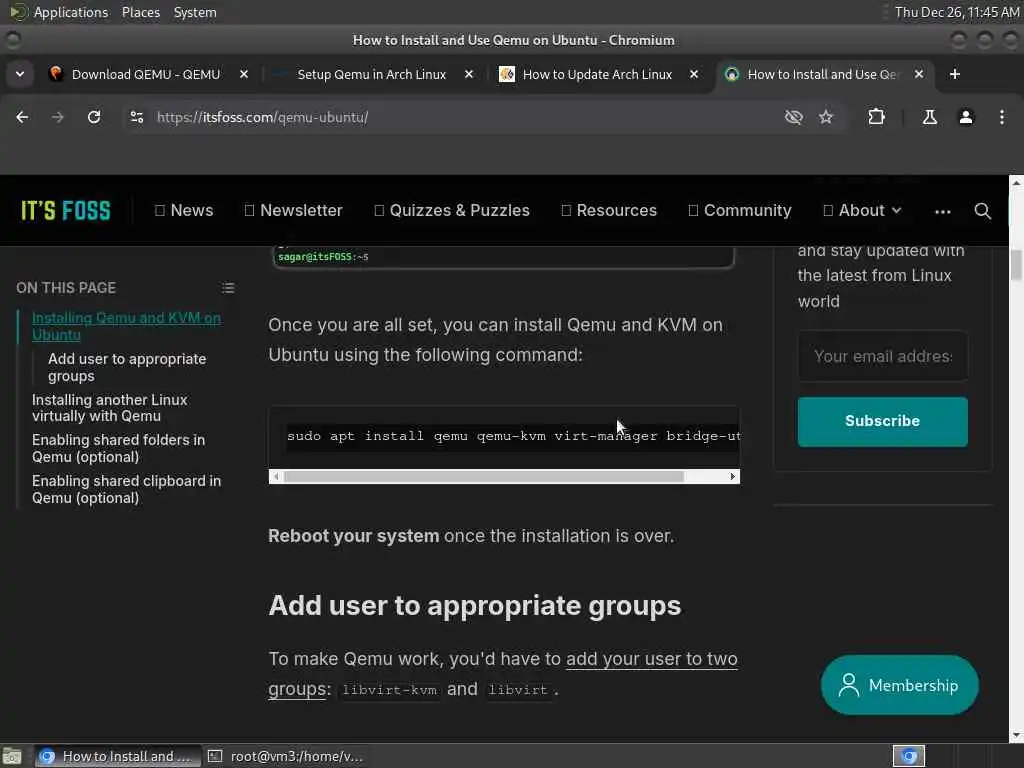Click the workspace switcher Chromium icon

(x=908, y=756)
